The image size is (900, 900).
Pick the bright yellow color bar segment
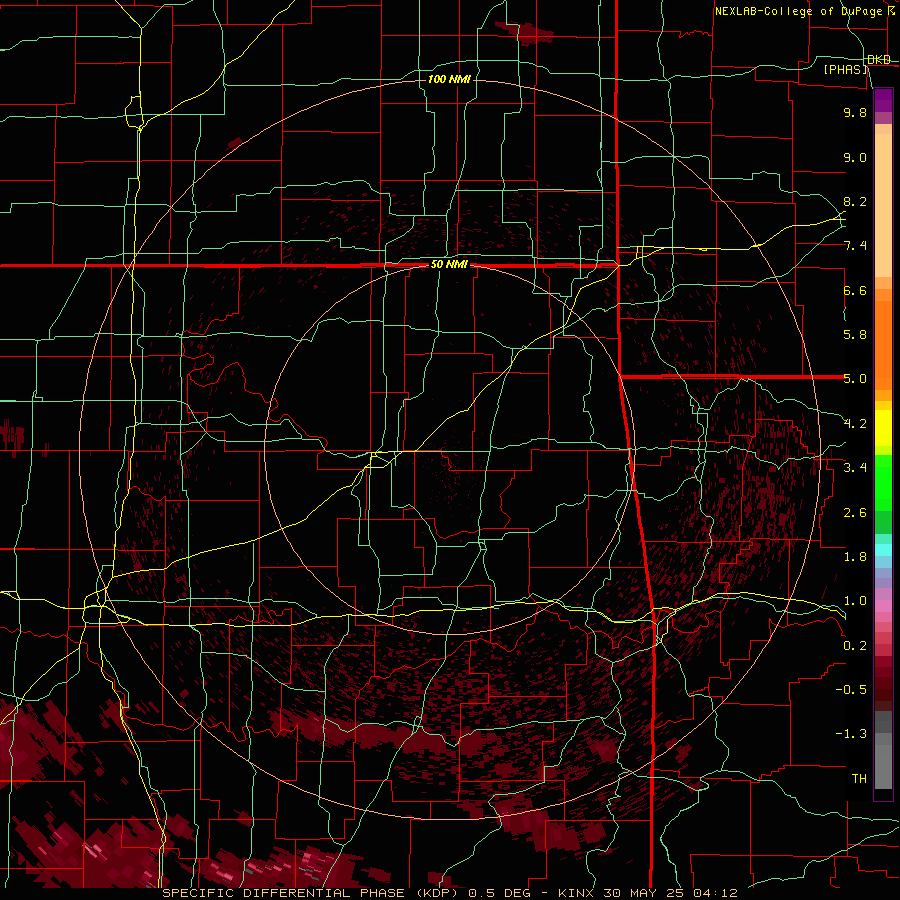[883, 428]
